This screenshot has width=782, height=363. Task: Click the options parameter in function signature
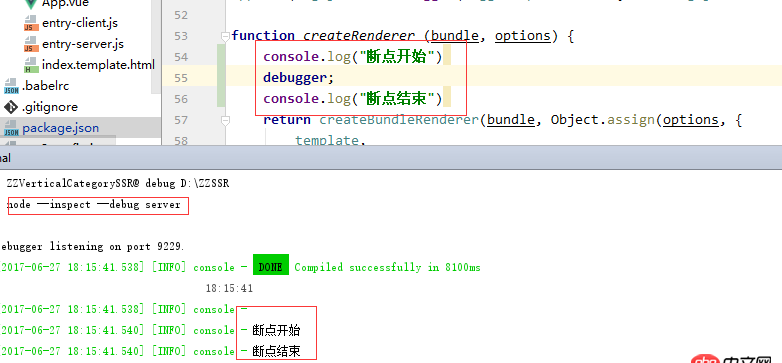(x=523, y=36)
